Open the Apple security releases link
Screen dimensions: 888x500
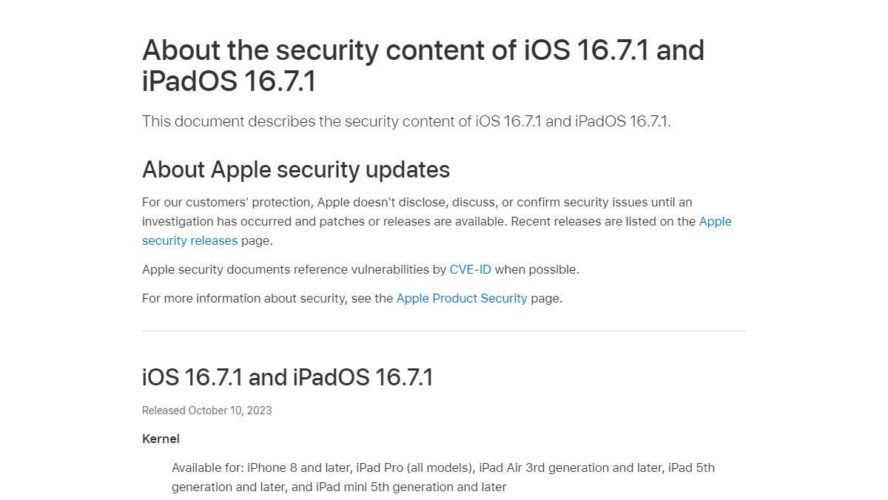click(189, 241)
